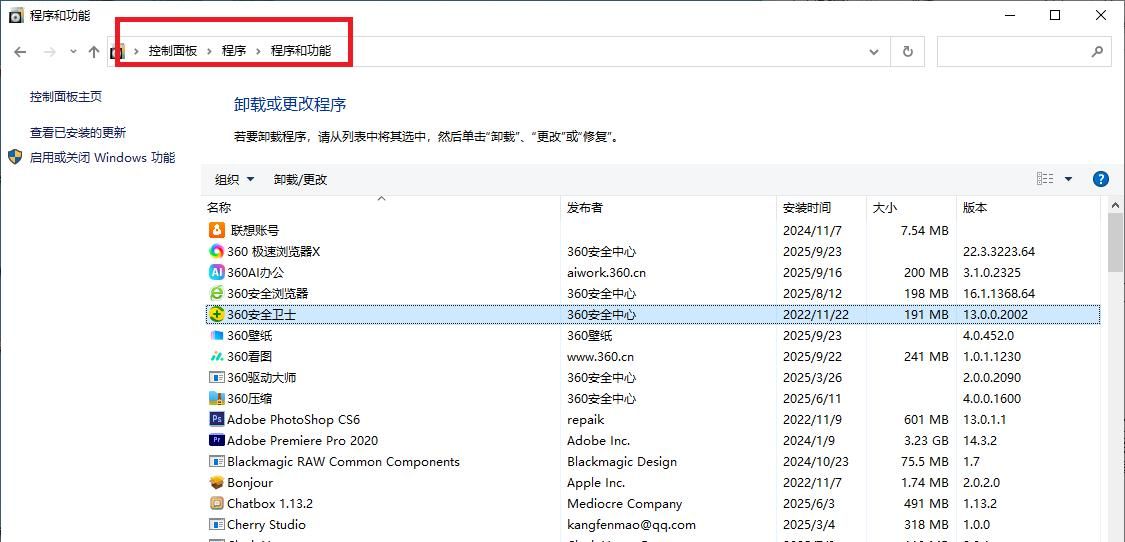Click the refresh address bar button
Image resolution: width=1125 pixels, height=542 pixels.
coord(908,52)
